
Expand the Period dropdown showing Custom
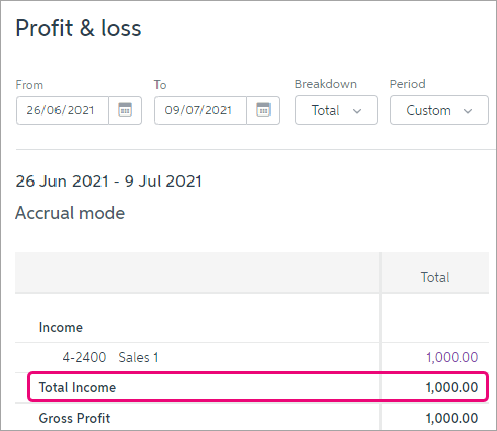click(439, 110)
